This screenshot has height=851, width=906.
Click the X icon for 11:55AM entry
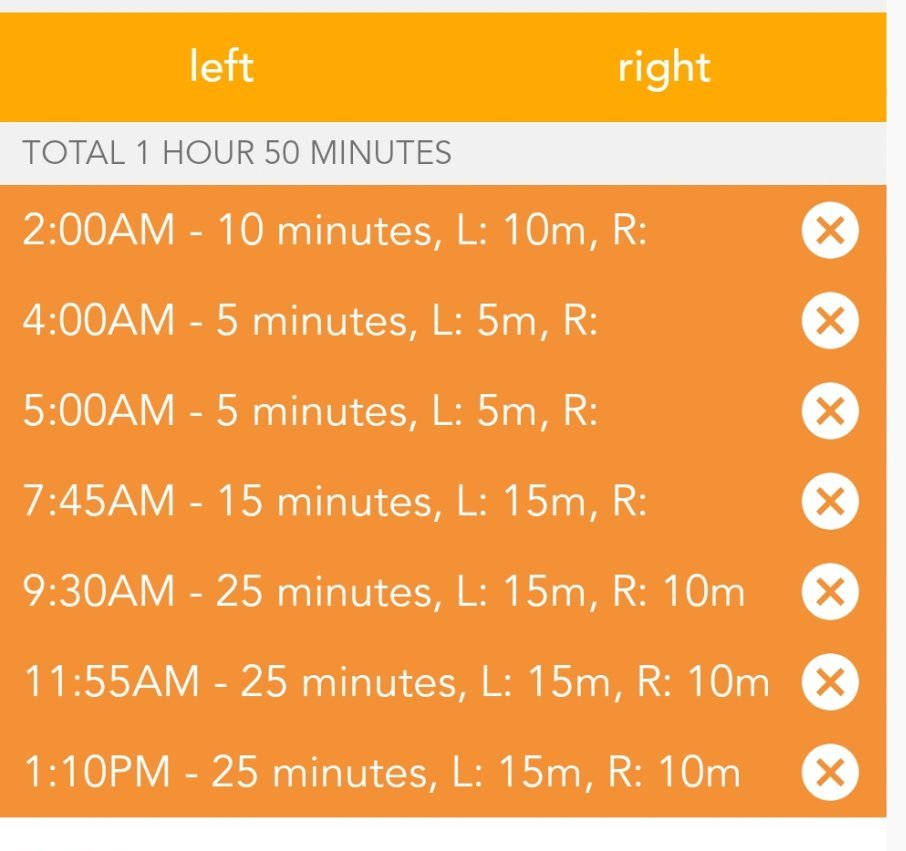pyautogui.click(x=830, y=682)
